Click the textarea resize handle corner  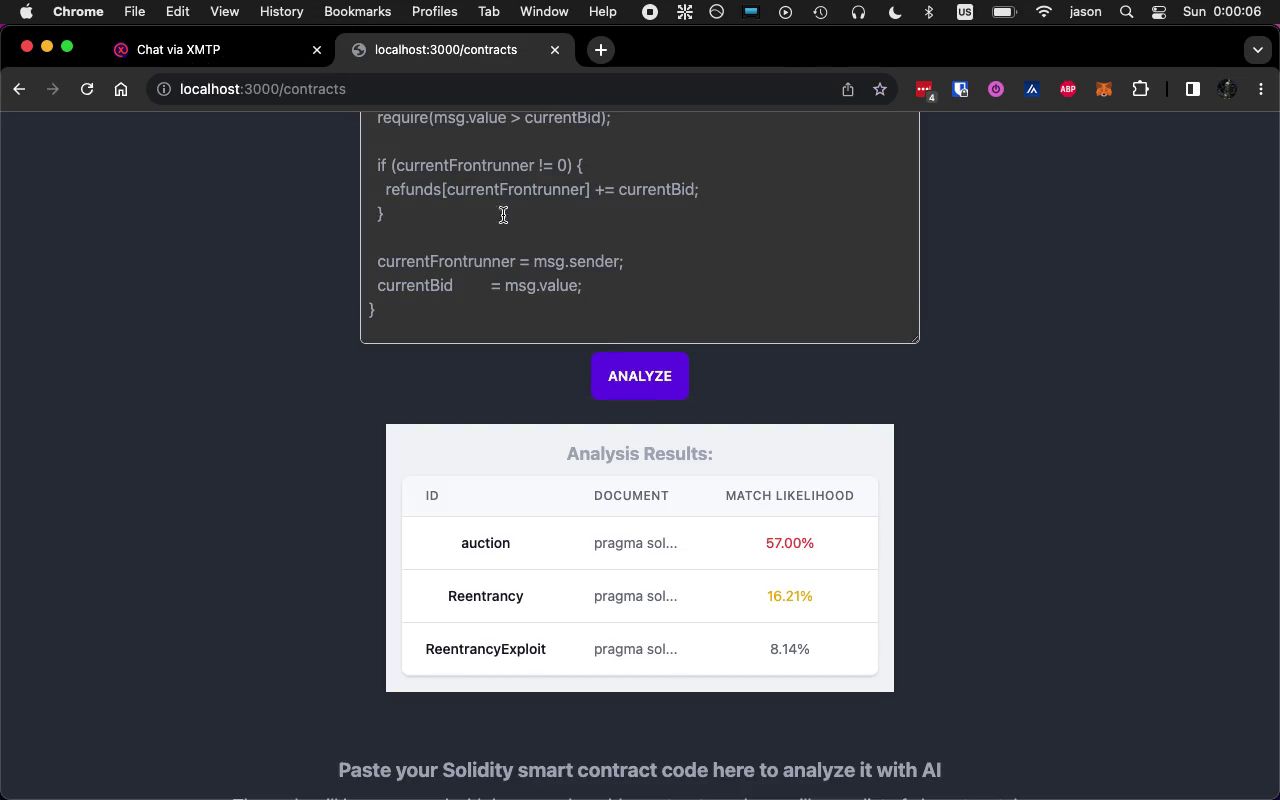(913, 337)
